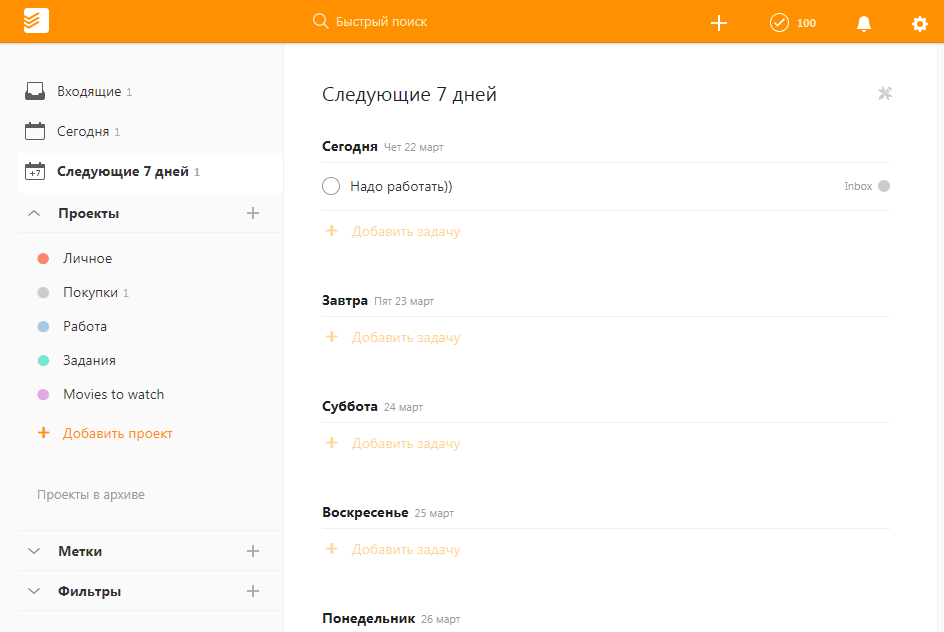
Task: Mark task Надо работать)) as complete
Action: click(x=331, y=186)
